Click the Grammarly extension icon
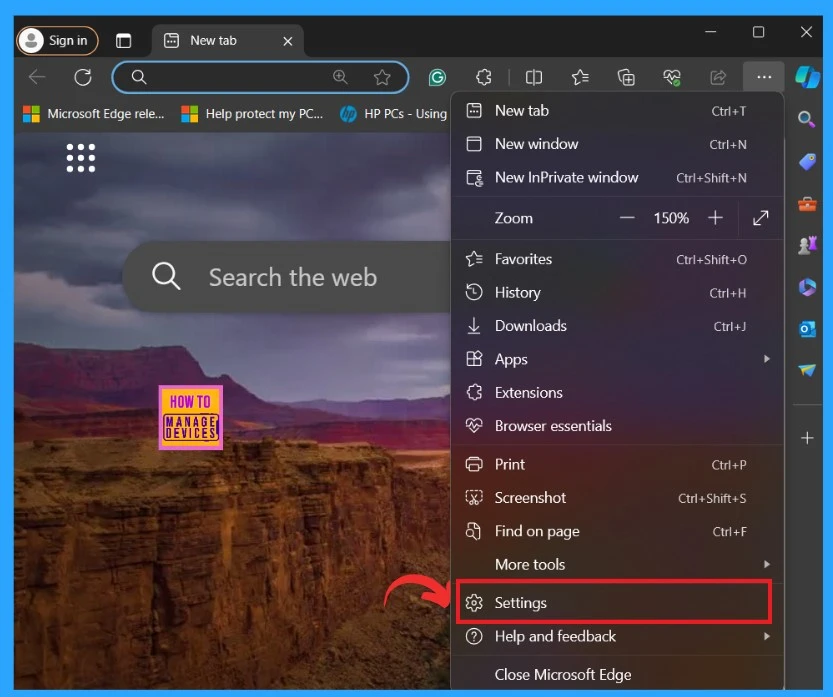Screen dimensions: 833x697 (x=437, y=77)
